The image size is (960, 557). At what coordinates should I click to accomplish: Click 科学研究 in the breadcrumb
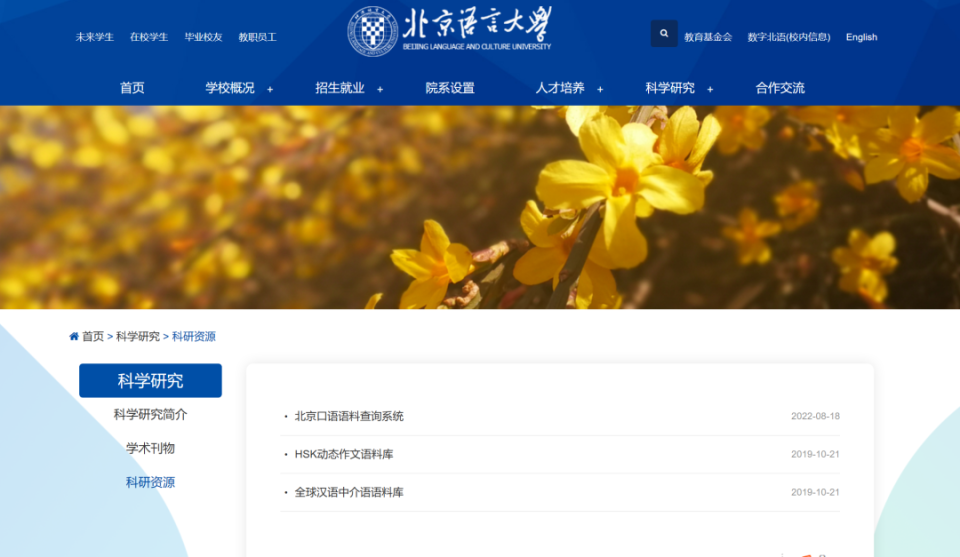(x=138, y=337)
